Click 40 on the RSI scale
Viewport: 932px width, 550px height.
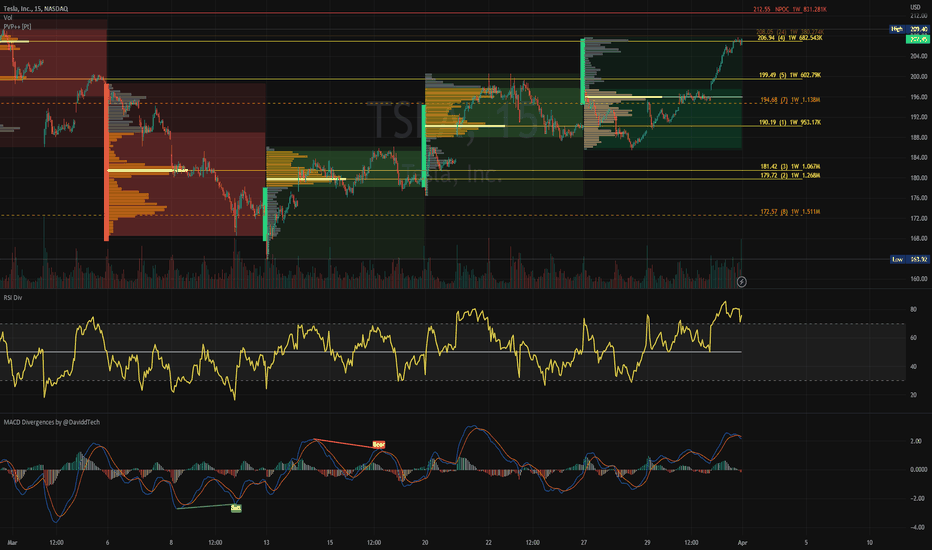coord(913,367)
